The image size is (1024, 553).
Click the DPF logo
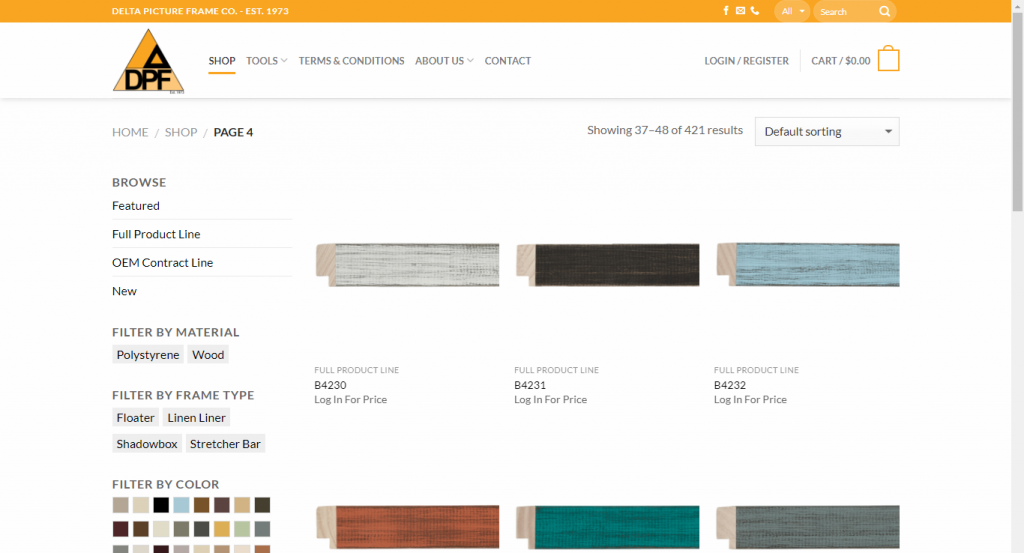(148, 61)
